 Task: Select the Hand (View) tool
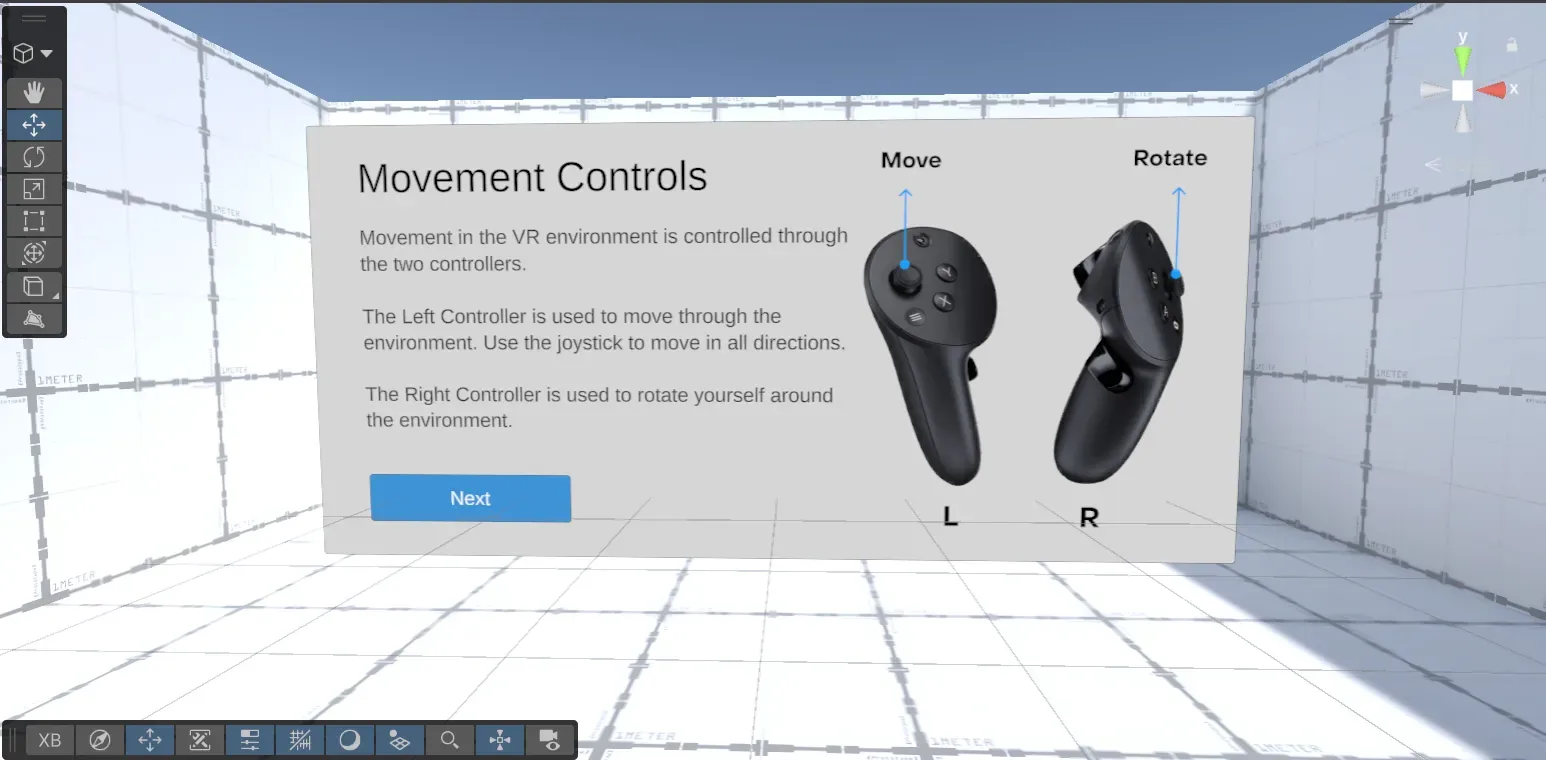click(x=34, y=93)
